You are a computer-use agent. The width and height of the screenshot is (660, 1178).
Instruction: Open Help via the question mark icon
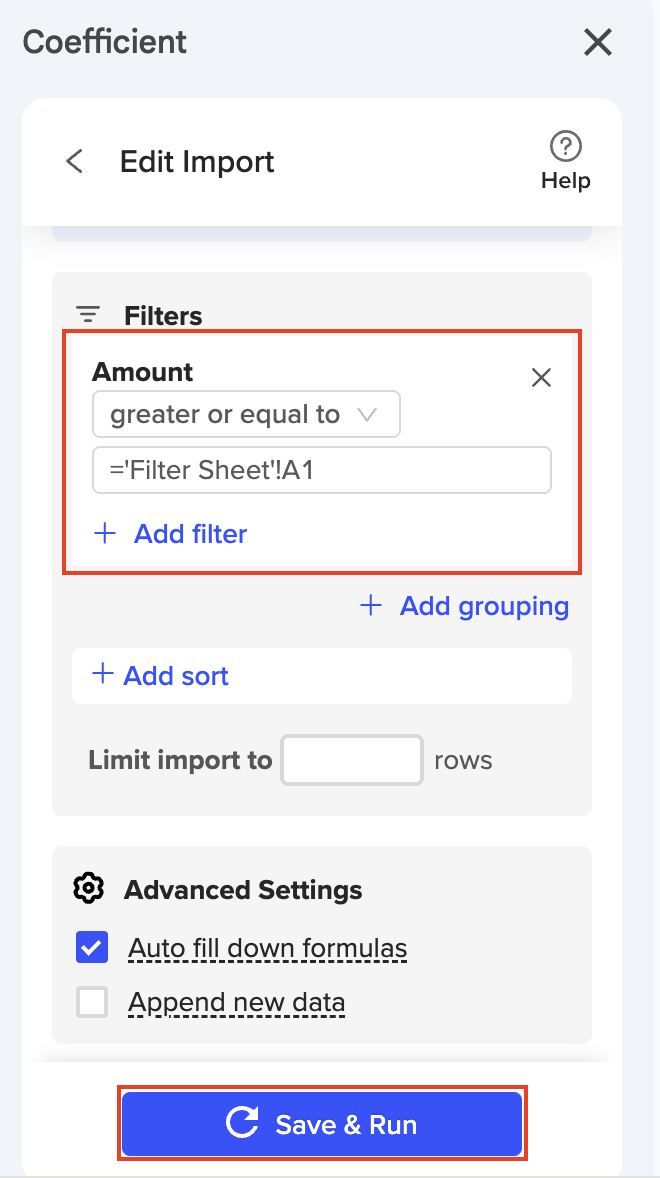coord(566,146)
